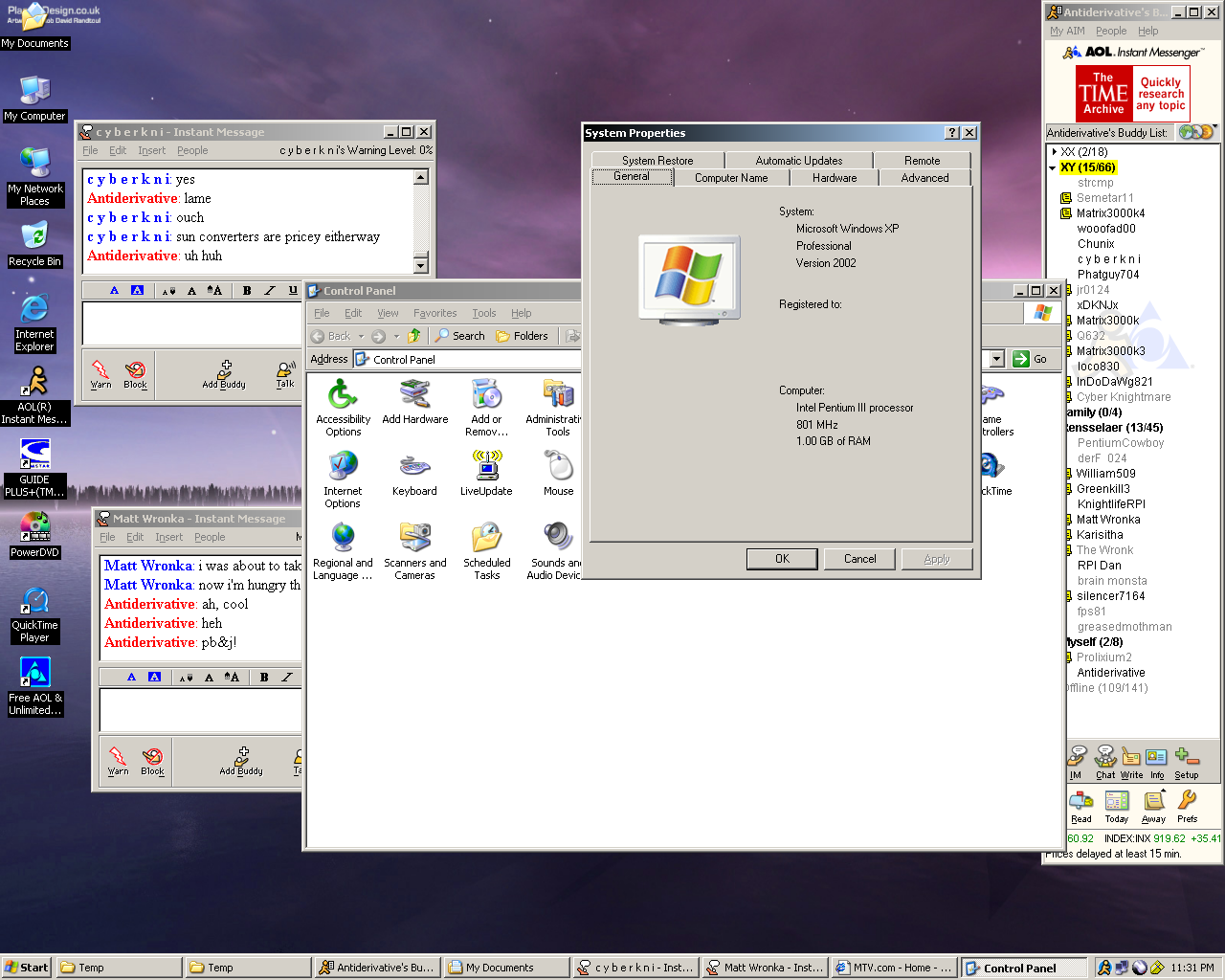1225x980 pixels.
Task: Open My Computer desktop icon
Action: click(x=34, y=100)
